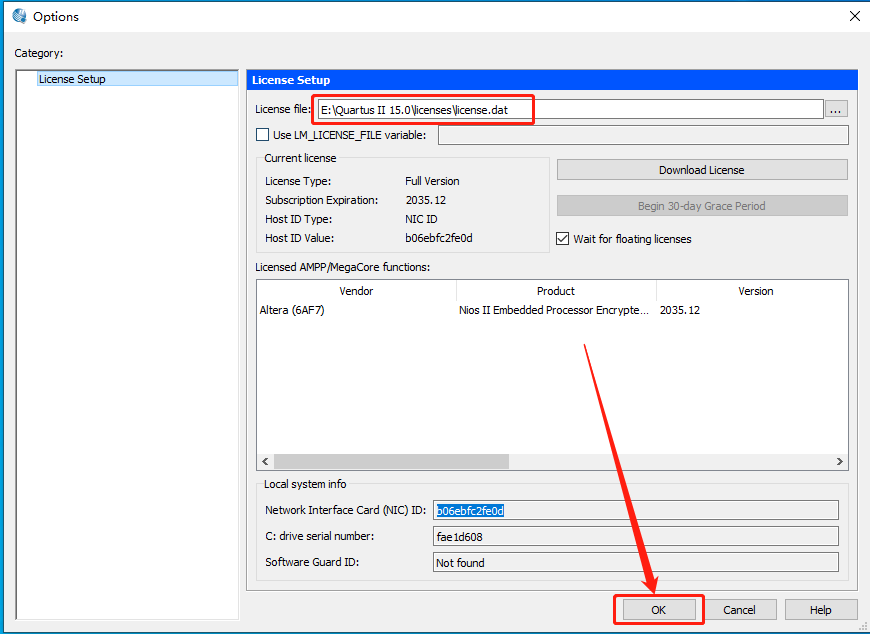Click the License Setup blue header bar
The image size is (870, 634).
[x=552, y=80]
